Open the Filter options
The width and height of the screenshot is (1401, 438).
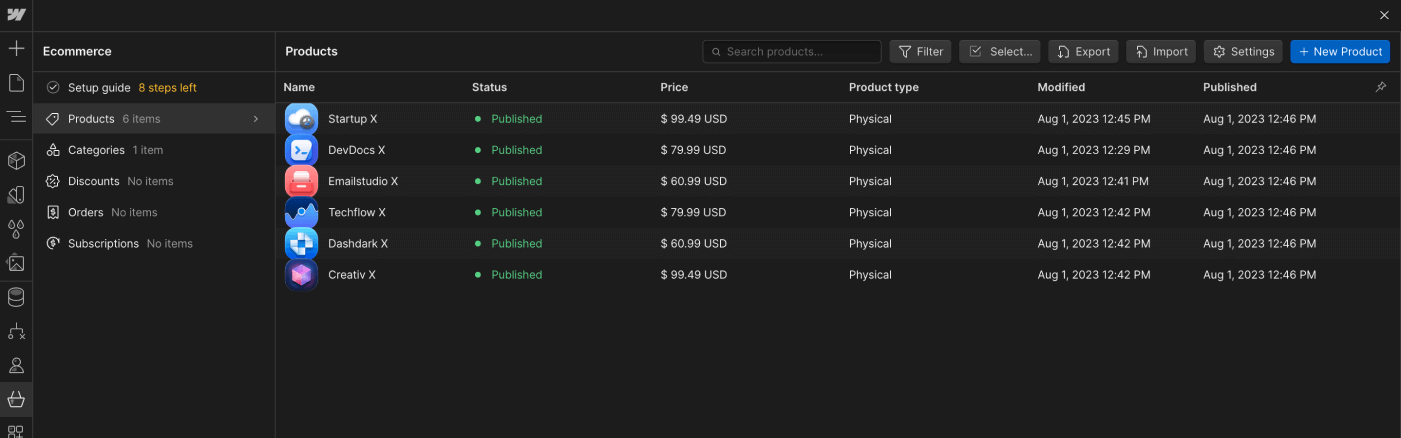point(920,52)
